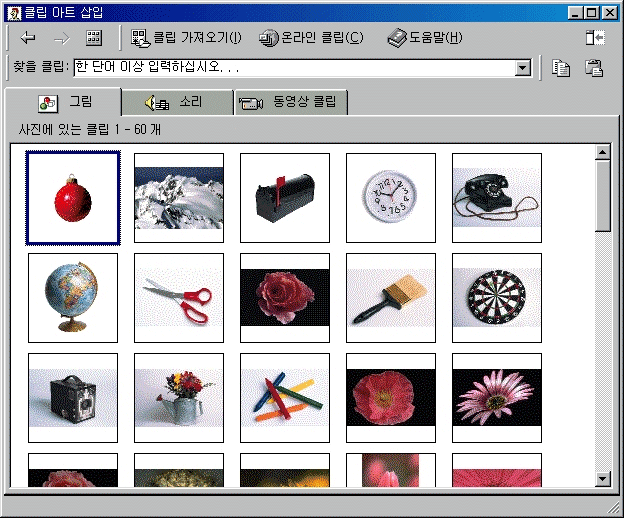The image size is (624, 518).
Task: Select the red Christmas ornament clip
Action: click(x=73, y=198)
